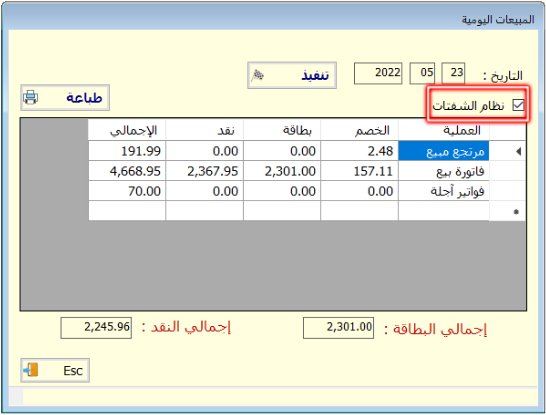Select the مرتجع مبيع row cell
546x415 pixels.
(444, 151)
